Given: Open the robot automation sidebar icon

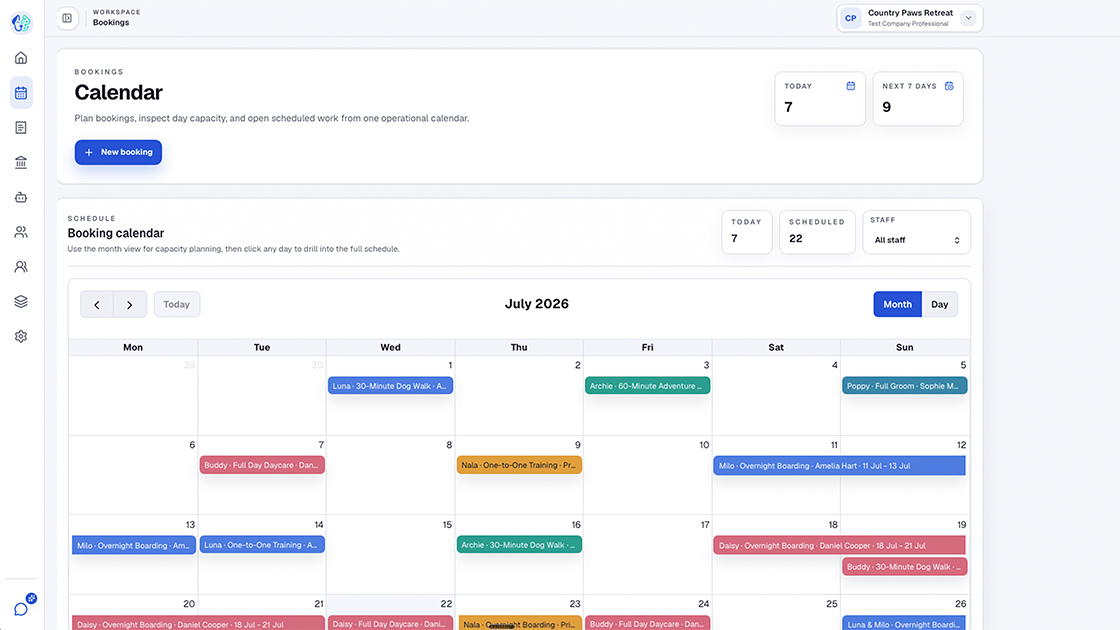Looking at the screenshot, I should click(x=21, y=197).
